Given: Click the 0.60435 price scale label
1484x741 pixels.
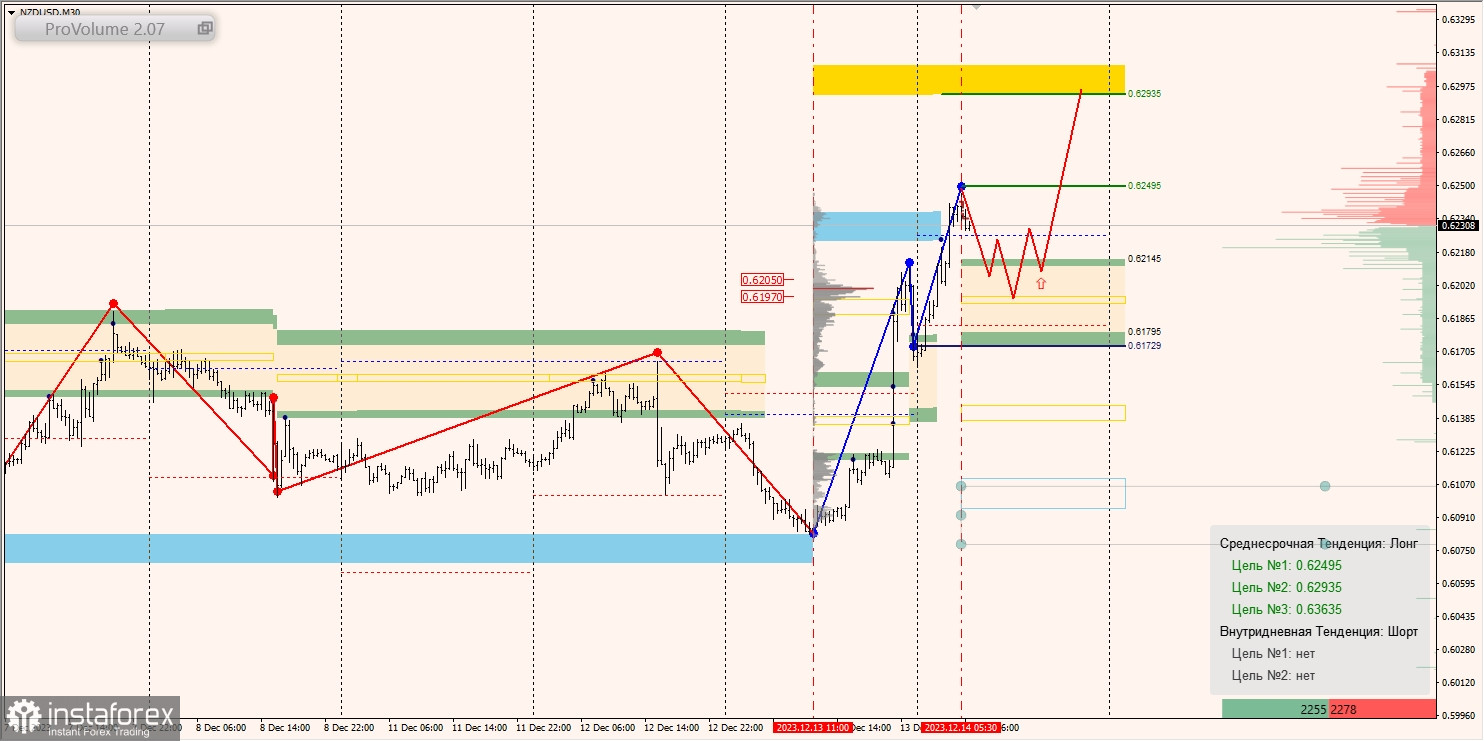Looking at the screenshot, I should coord(1461,616).
